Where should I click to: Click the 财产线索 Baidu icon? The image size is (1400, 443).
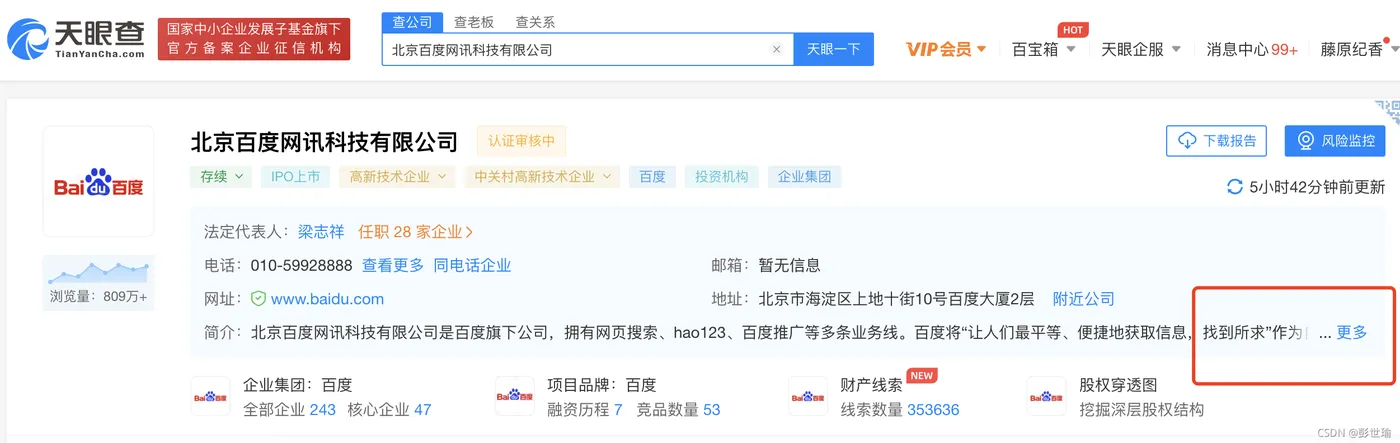(808, 397)
